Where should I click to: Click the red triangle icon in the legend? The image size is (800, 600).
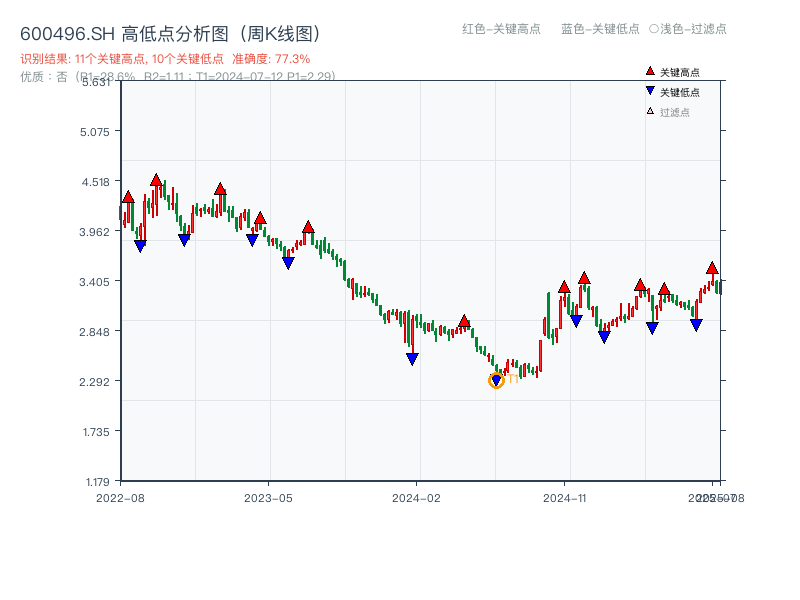(x=650, y=72)
